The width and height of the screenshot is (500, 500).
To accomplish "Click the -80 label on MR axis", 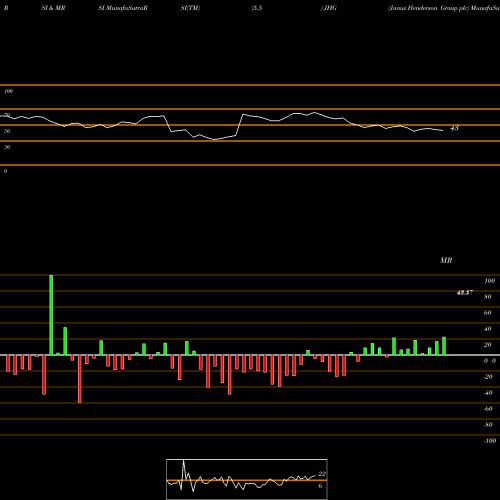I will point(488,425).
